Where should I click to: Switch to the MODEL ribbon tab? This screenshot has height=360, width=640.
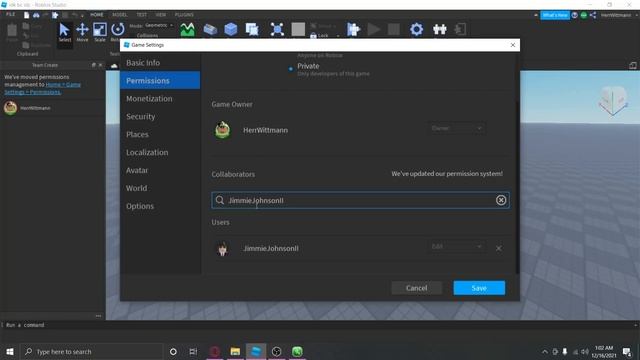pos(120,15)
